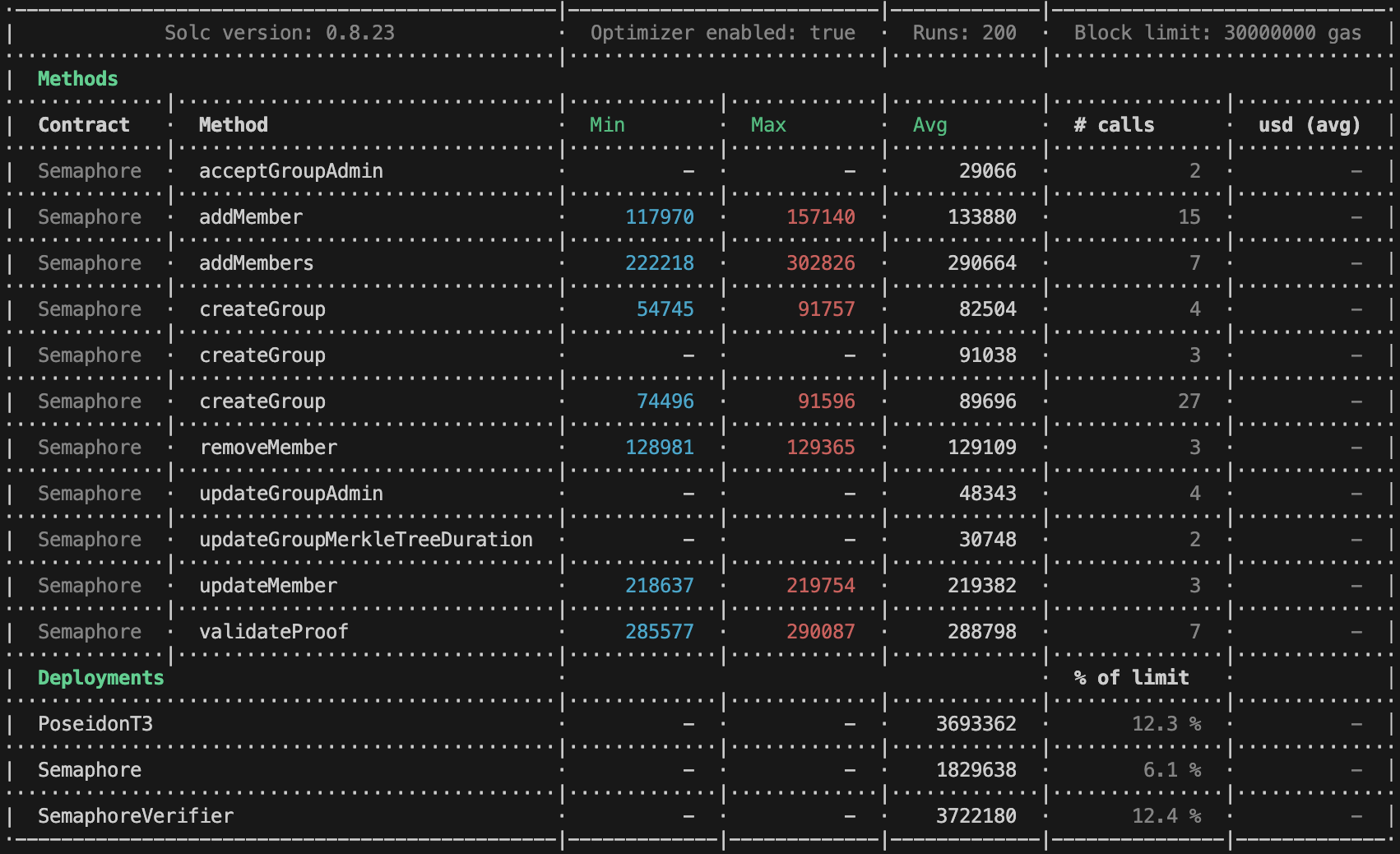The height and width of the screenshot is (854, 1400).
Task: Click avg value 89696
Action: 988,401
